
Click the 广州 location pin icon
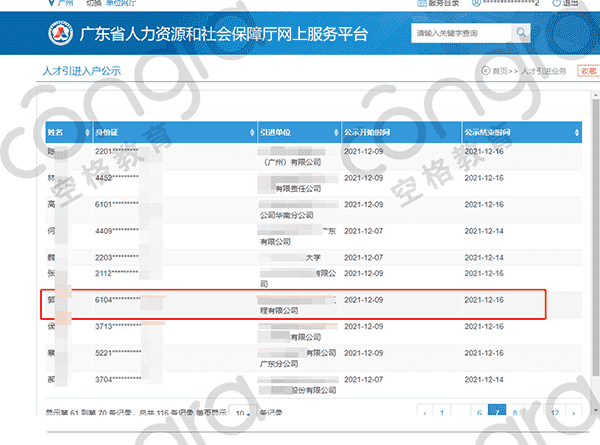click(x=51, y=3)
